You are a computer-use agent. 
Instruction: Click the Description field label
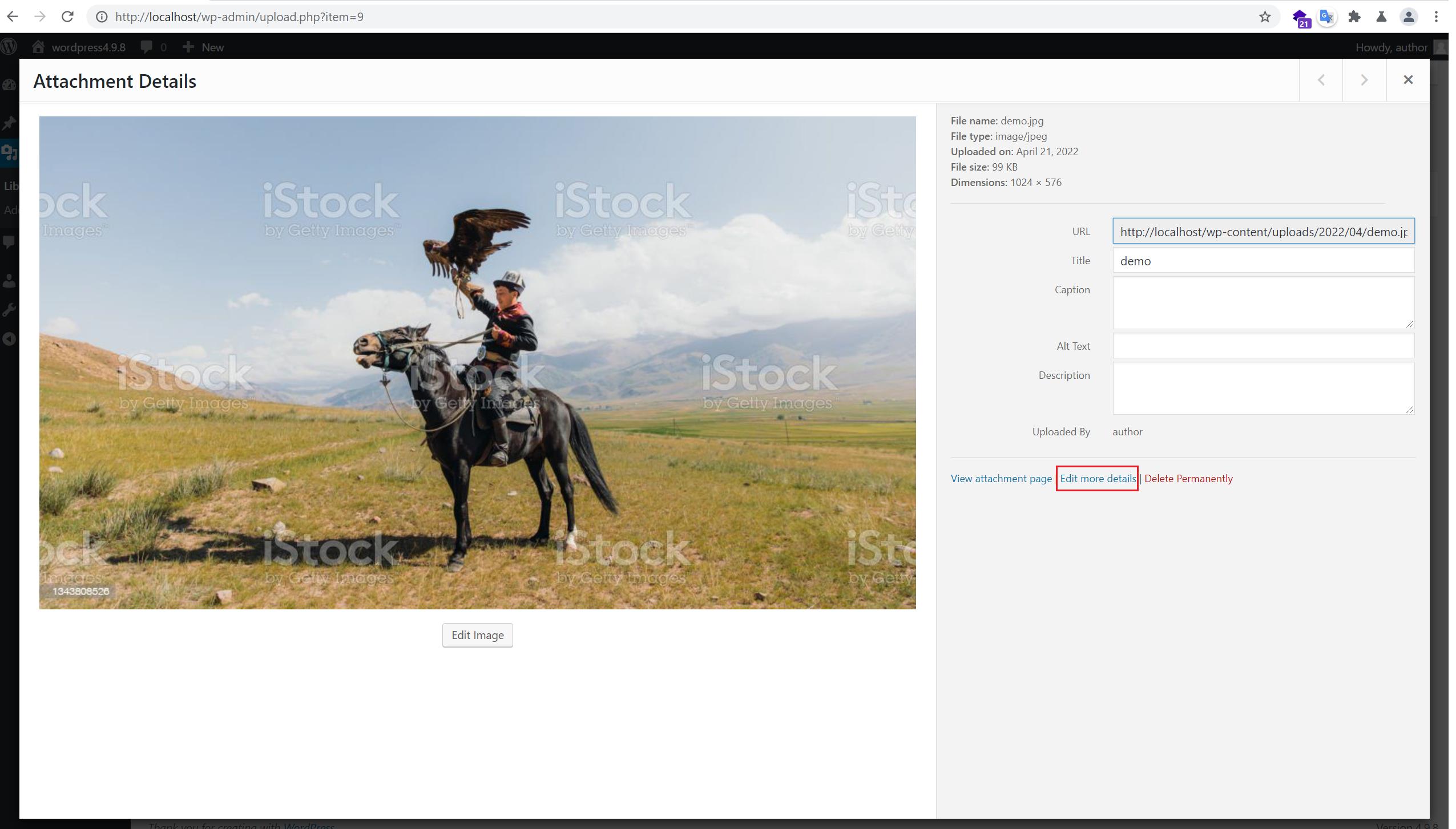(x=1064, y=375)
